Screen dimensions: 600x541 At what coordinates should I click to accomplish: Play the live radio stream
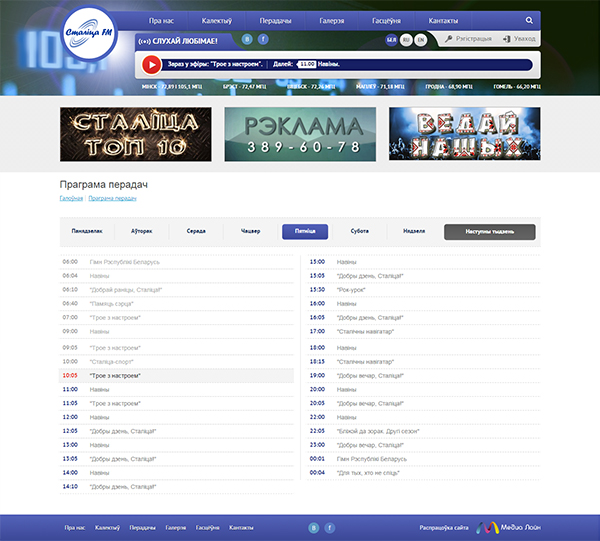point(152,65)
